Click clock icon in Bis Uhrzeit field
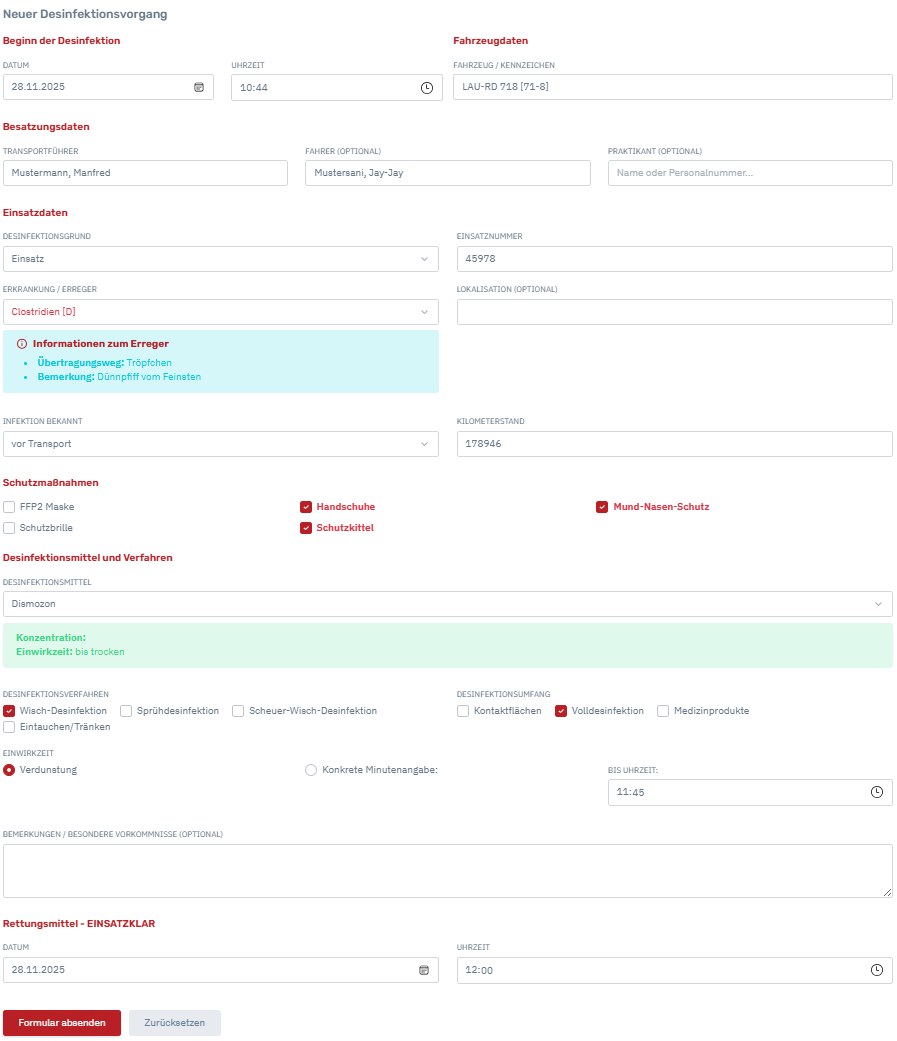897x1041 pixels. [x=877, y=792]
